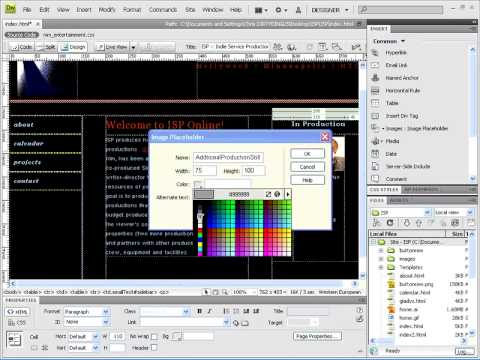The width and height of the screenshot is (480, 360).
Task: Click Help in Image Placeholder dialog
Action: click(x=307, y=180)
